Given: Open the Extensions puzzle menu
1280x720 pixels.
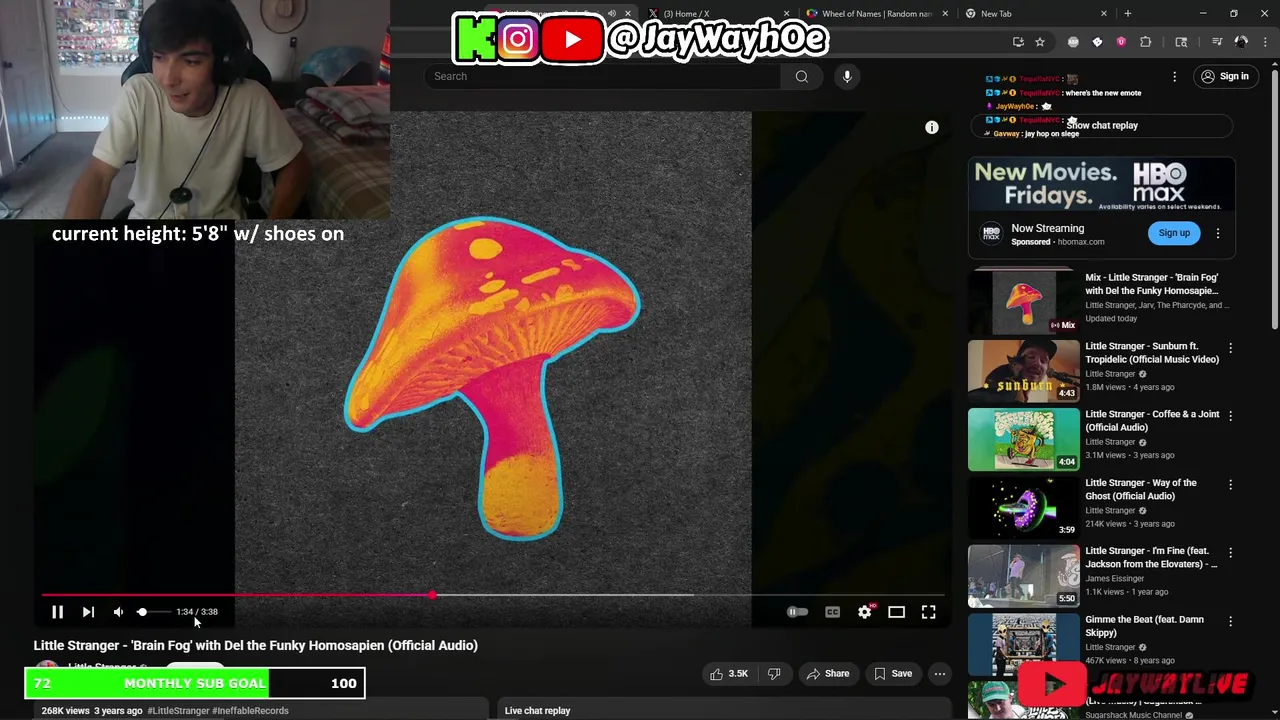Looking at the screenshot, I should 1146,42.
